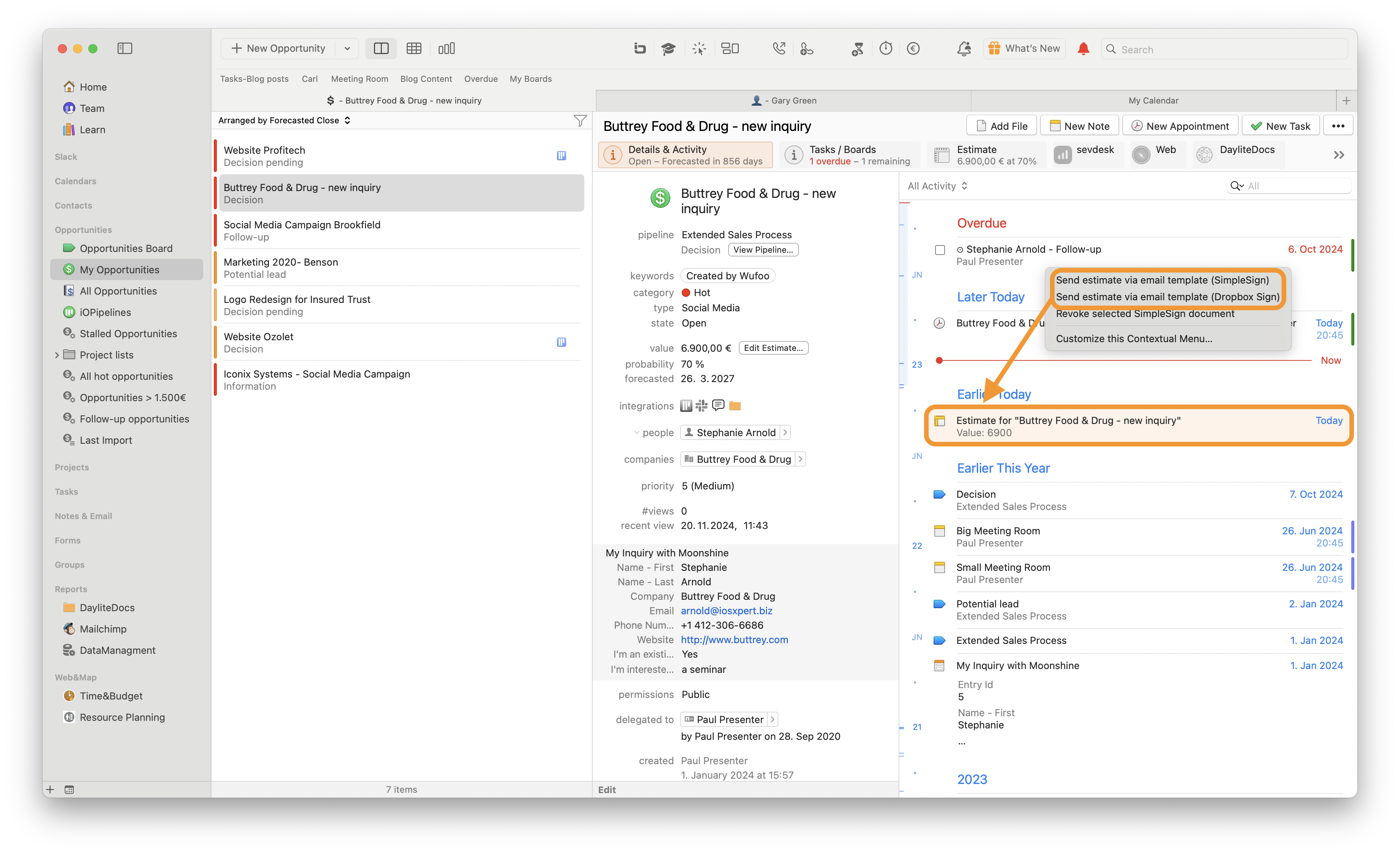
Task: Click Edit Estimate button
Action: [x=773, y=348]
